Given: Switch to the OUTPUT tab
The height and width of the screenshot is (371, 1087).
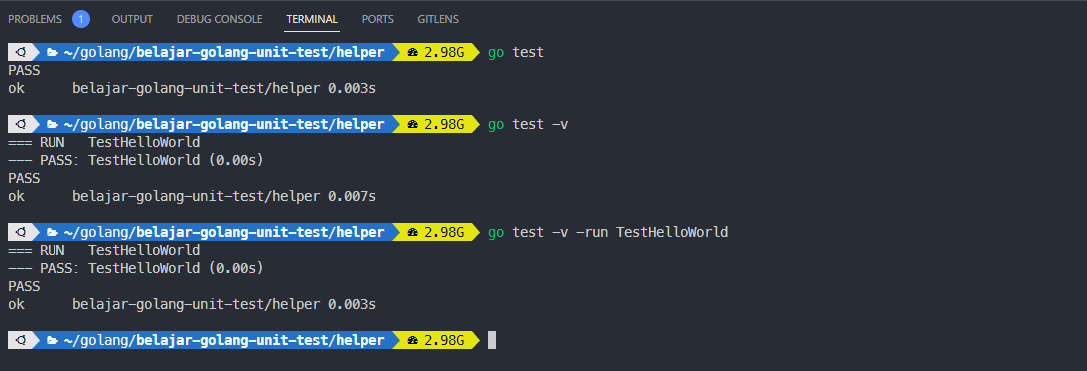Looking at the screenshot, I should click(132, 19).
